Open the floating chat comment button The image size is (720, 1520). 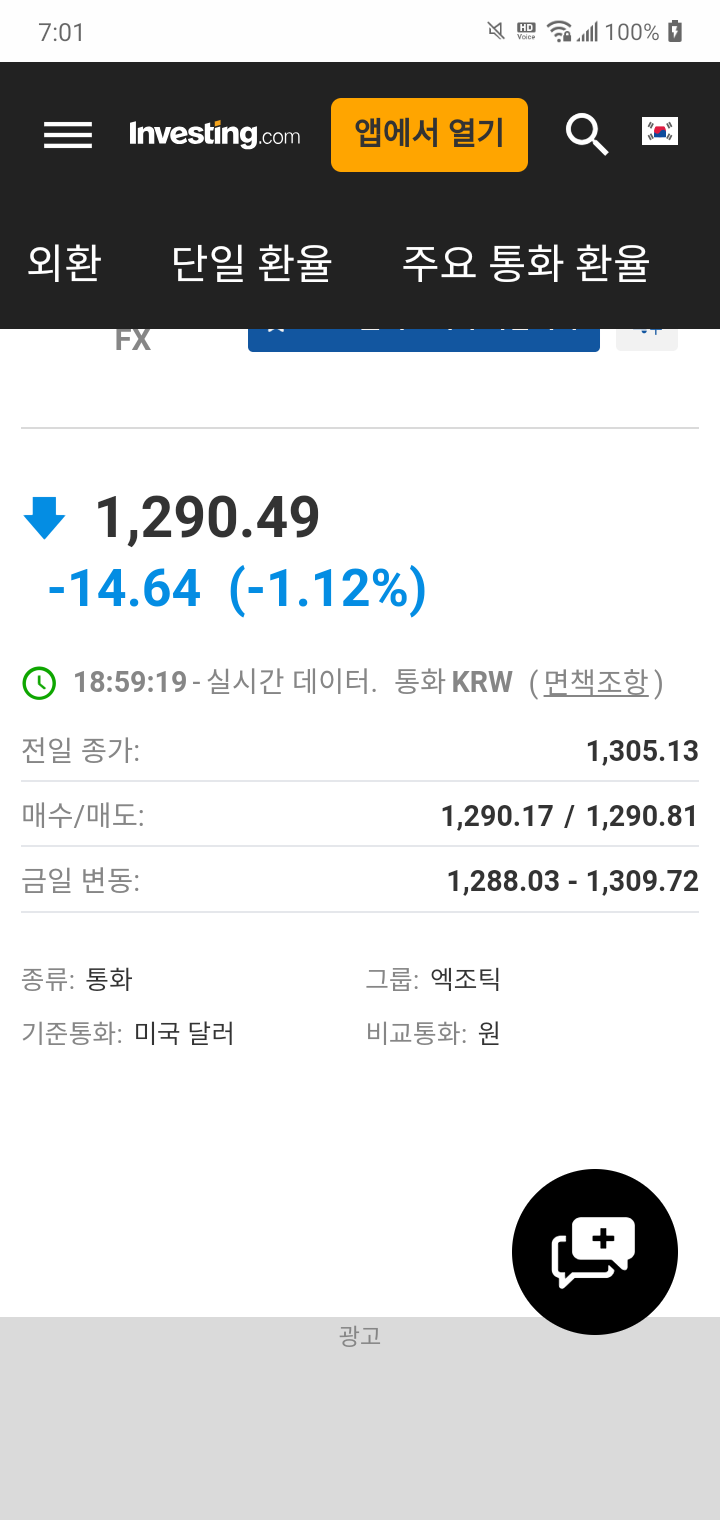pos(595,1251)
